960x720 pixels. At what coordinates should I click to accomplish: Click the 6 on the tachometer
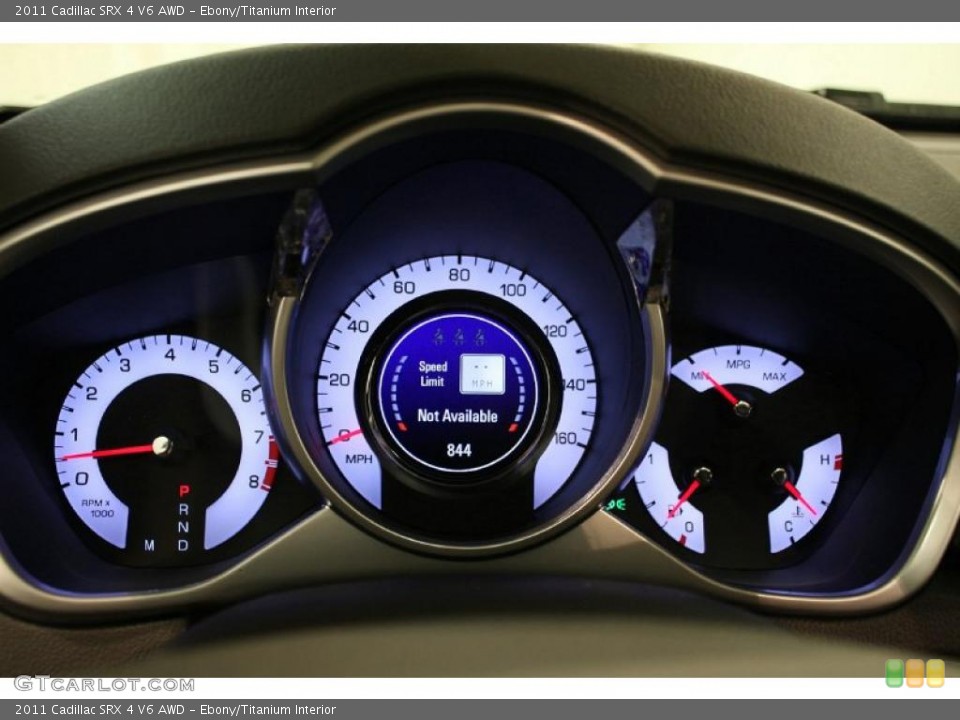tap(246, 396)
